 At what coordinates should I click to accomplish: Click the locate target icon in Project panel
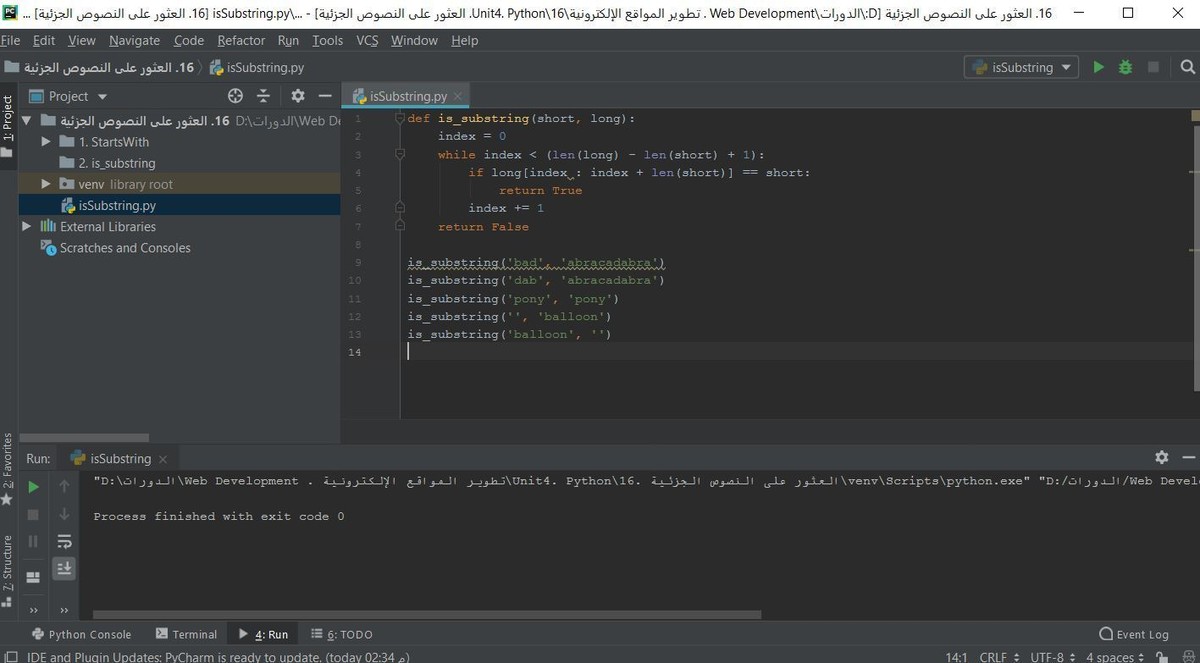[x=235, y=96]
